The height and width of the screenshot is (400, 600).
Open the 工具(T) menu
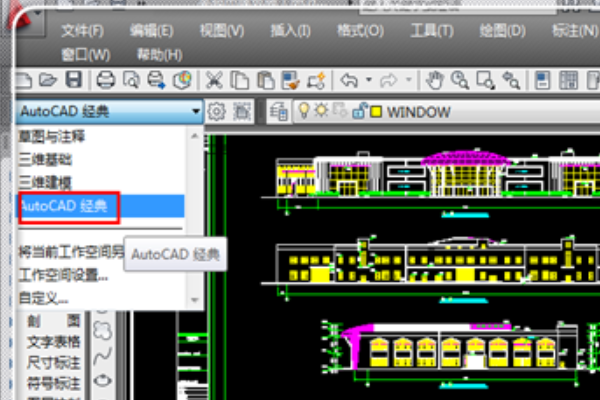pyautogui.click(x=432, y=31)
